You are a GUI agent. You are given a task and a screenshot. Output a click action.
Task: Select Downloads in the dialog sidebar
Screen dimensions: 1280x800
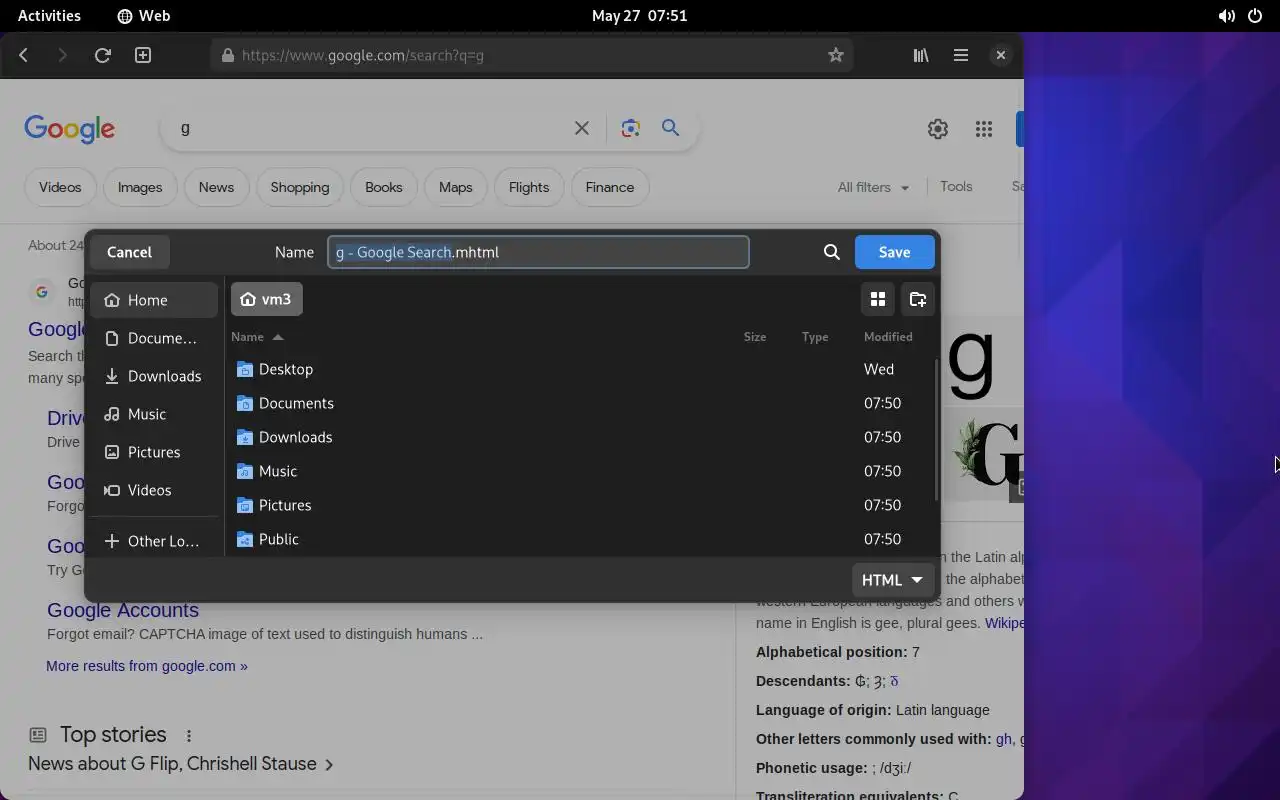click(154, 376)
